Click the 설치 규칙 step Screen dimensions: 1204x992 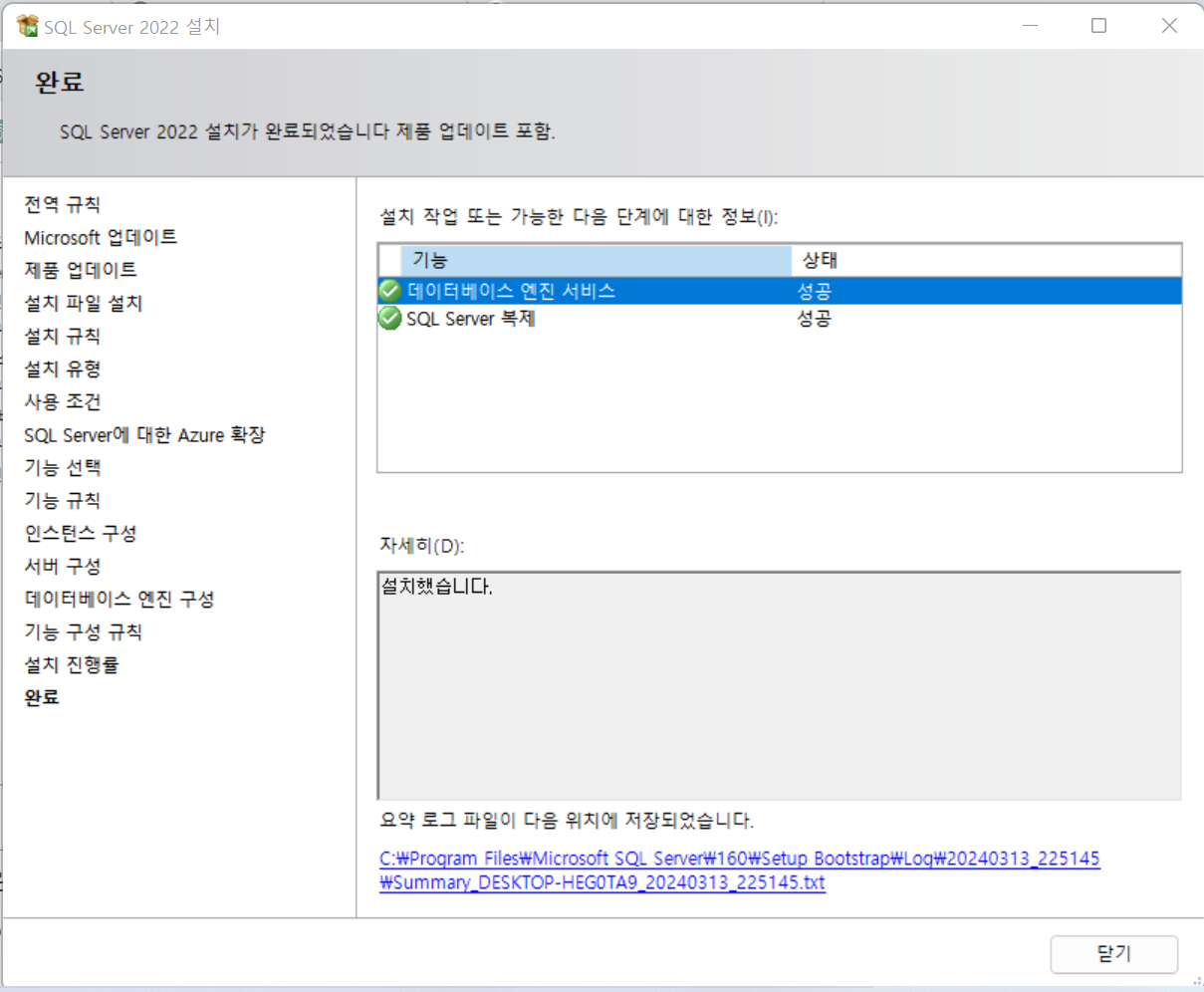(x=62, y=336)
